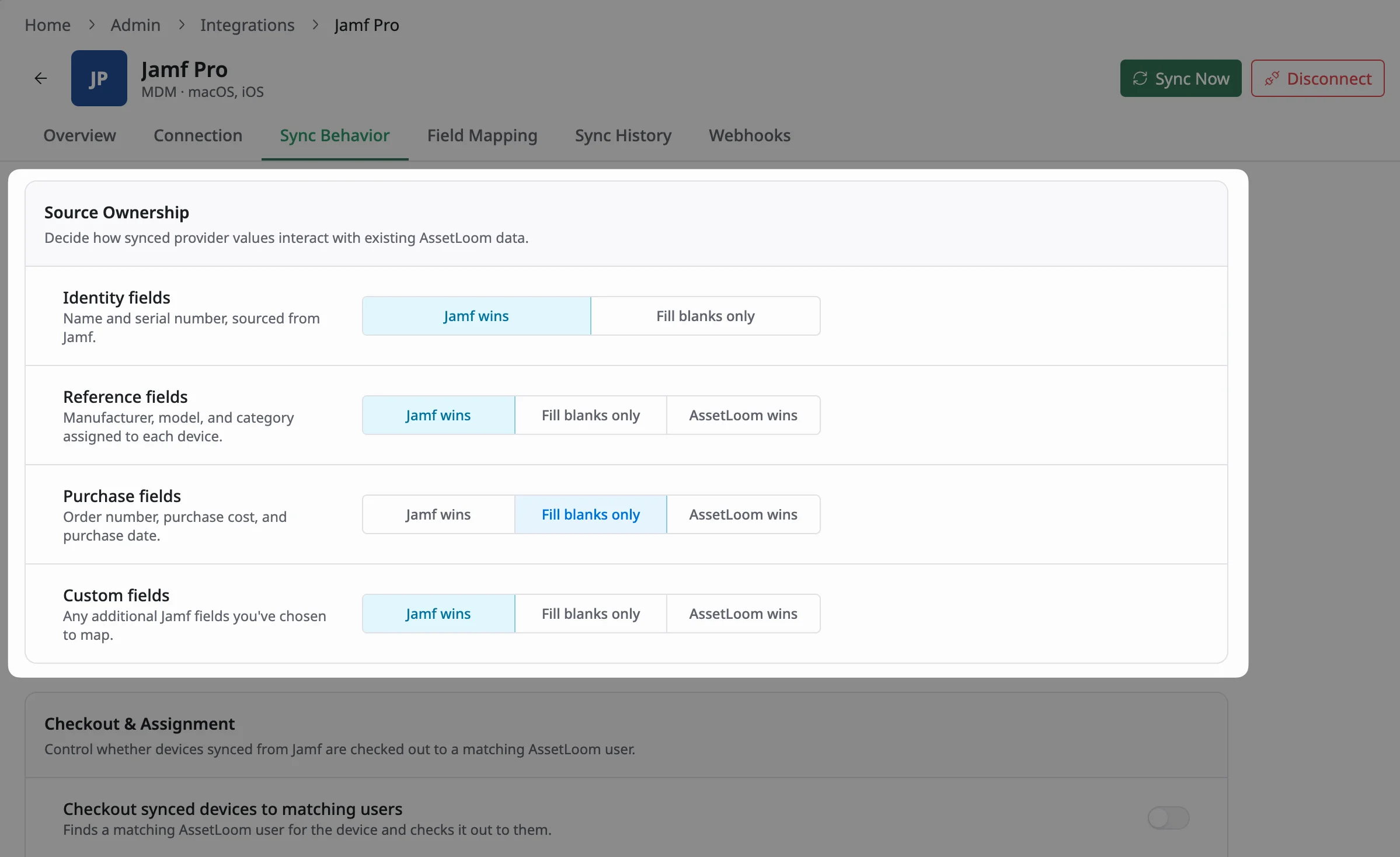Click the Checkout & Assignment heading

coord(140,724)
